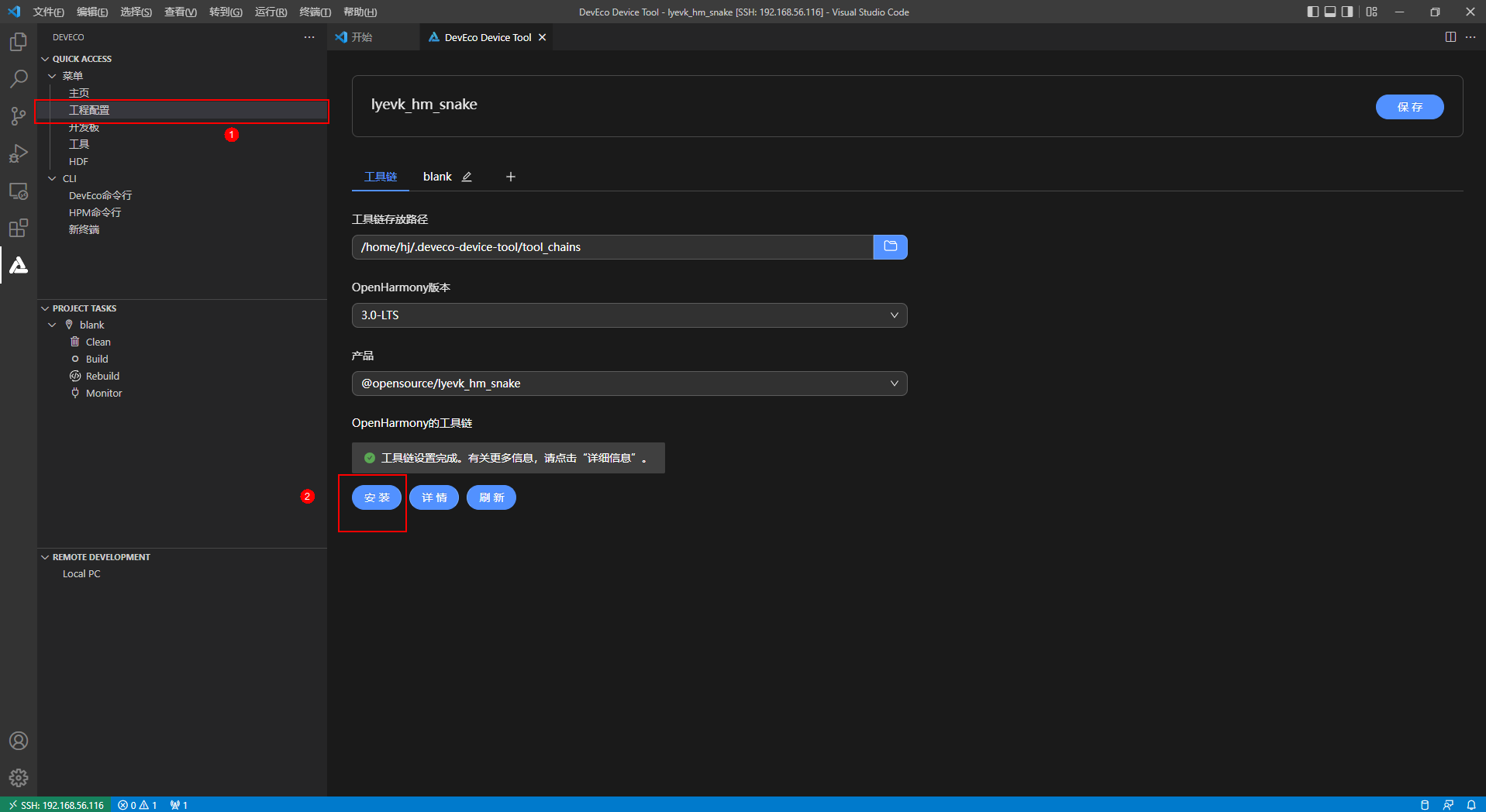
Task: Collapse the QUICK ACCESS section
Action: click(x=45, y=59)
